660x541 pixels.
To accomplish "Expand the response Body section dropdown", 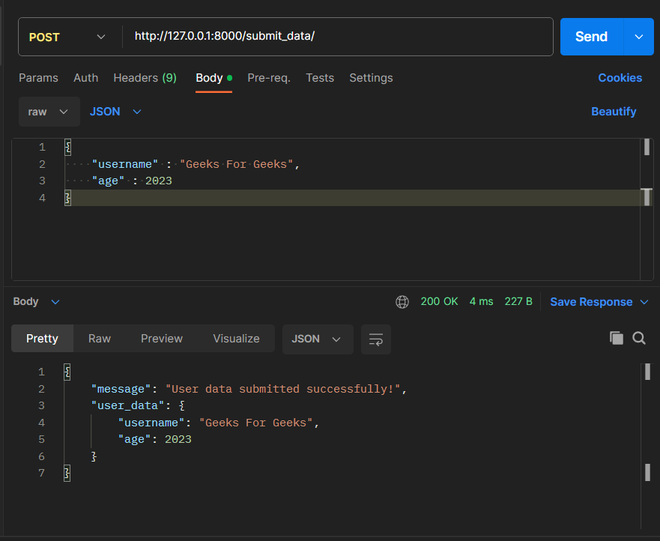I will click(x=55, y=302).
